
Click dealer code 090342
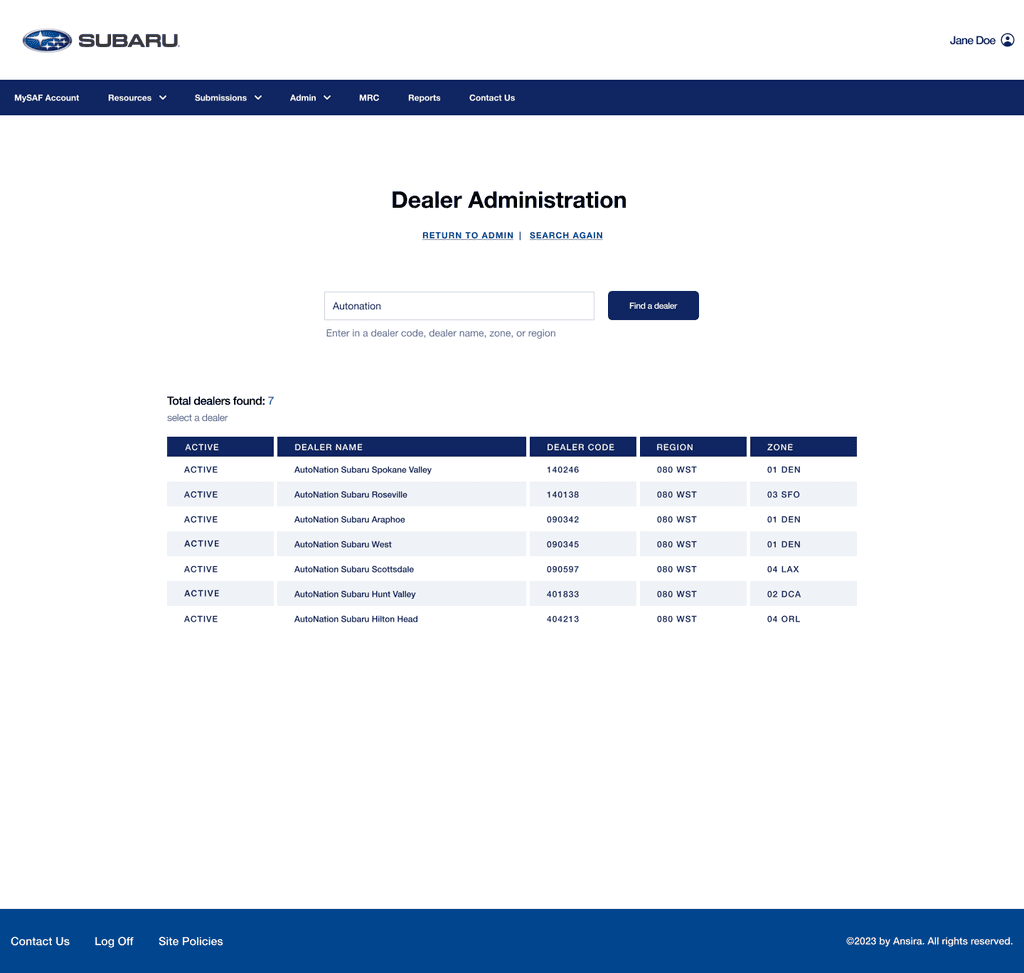(563, 519)
